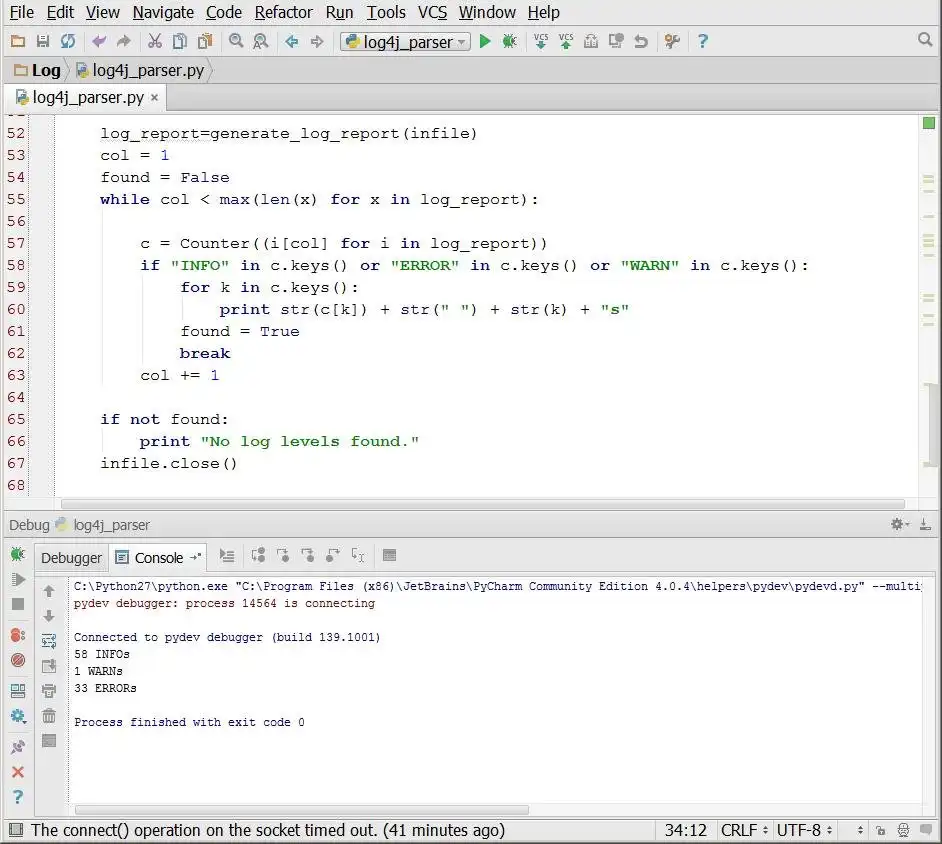Navigate Forward with right arrow icon

317,41
